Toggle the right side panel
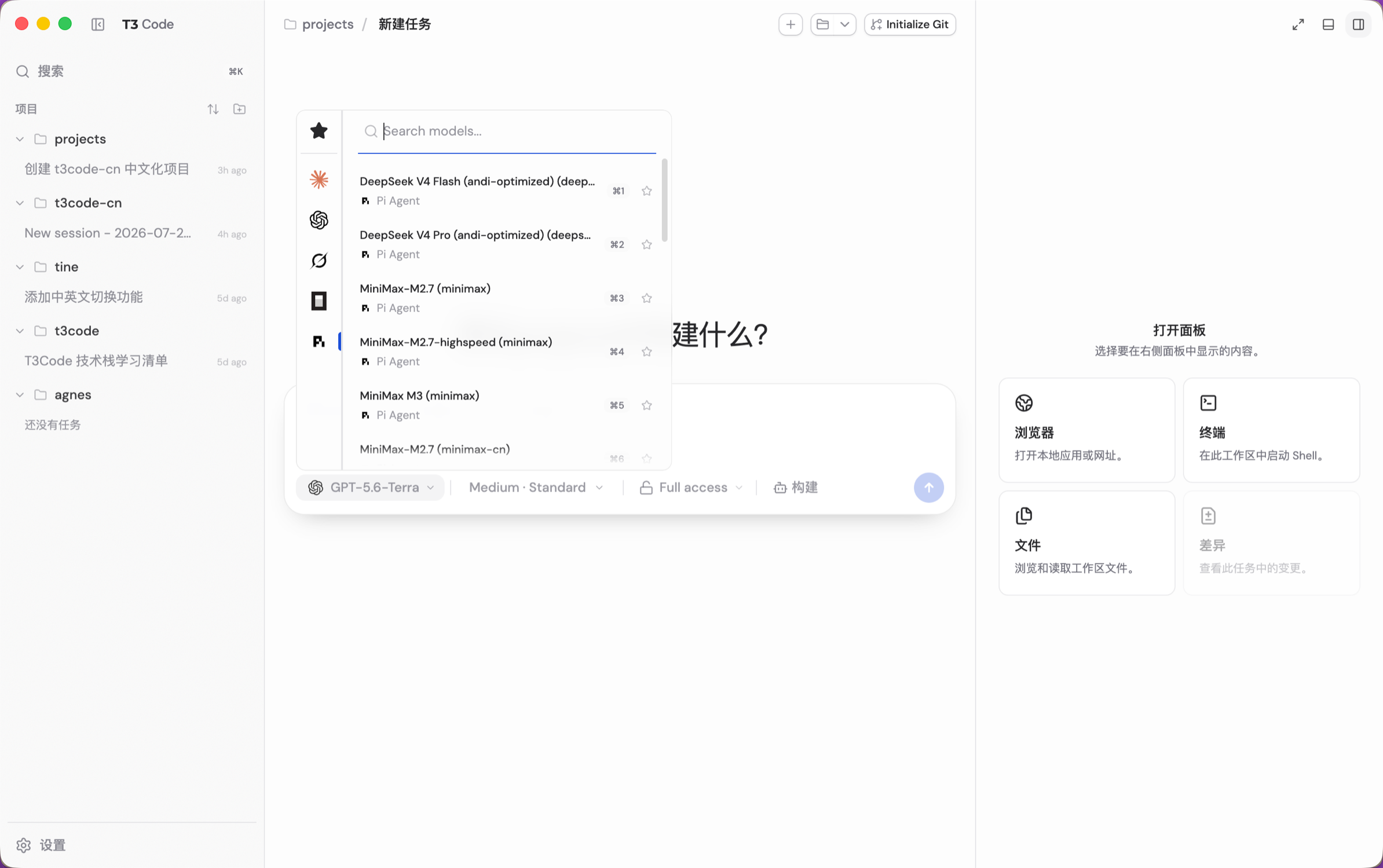This screenshot has height=868, width=1383. [1358, 24]
